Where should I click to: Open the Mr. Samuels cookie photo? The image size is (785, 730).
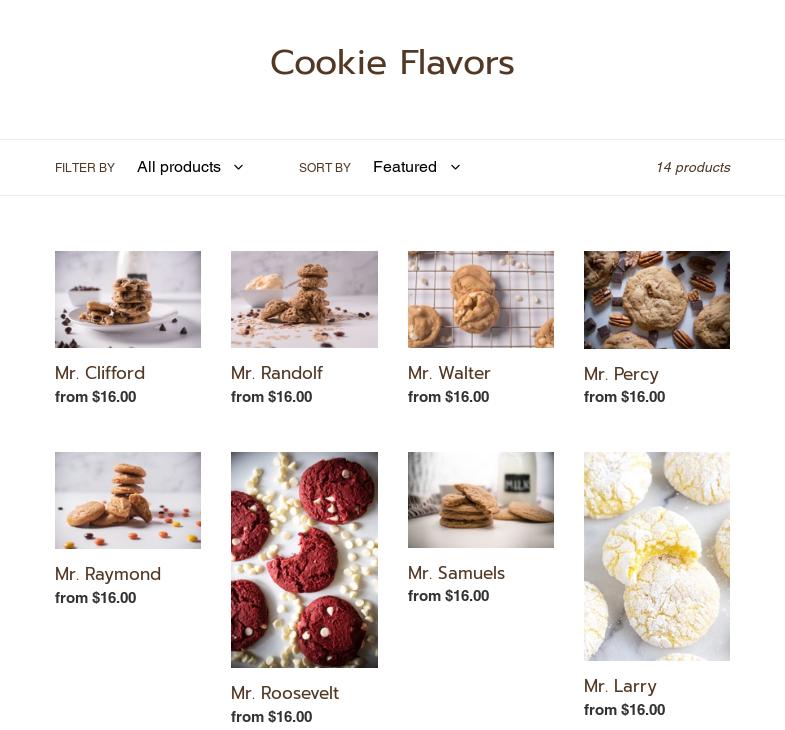pos(481,500)
